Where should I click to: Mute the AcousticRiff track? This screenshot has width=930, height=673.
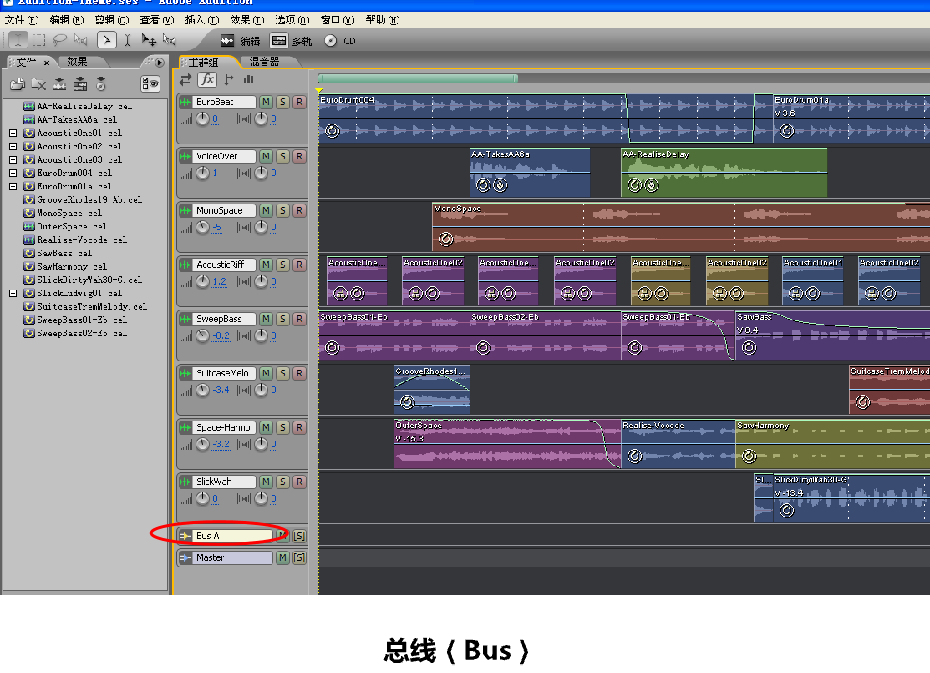click(266, 265)
